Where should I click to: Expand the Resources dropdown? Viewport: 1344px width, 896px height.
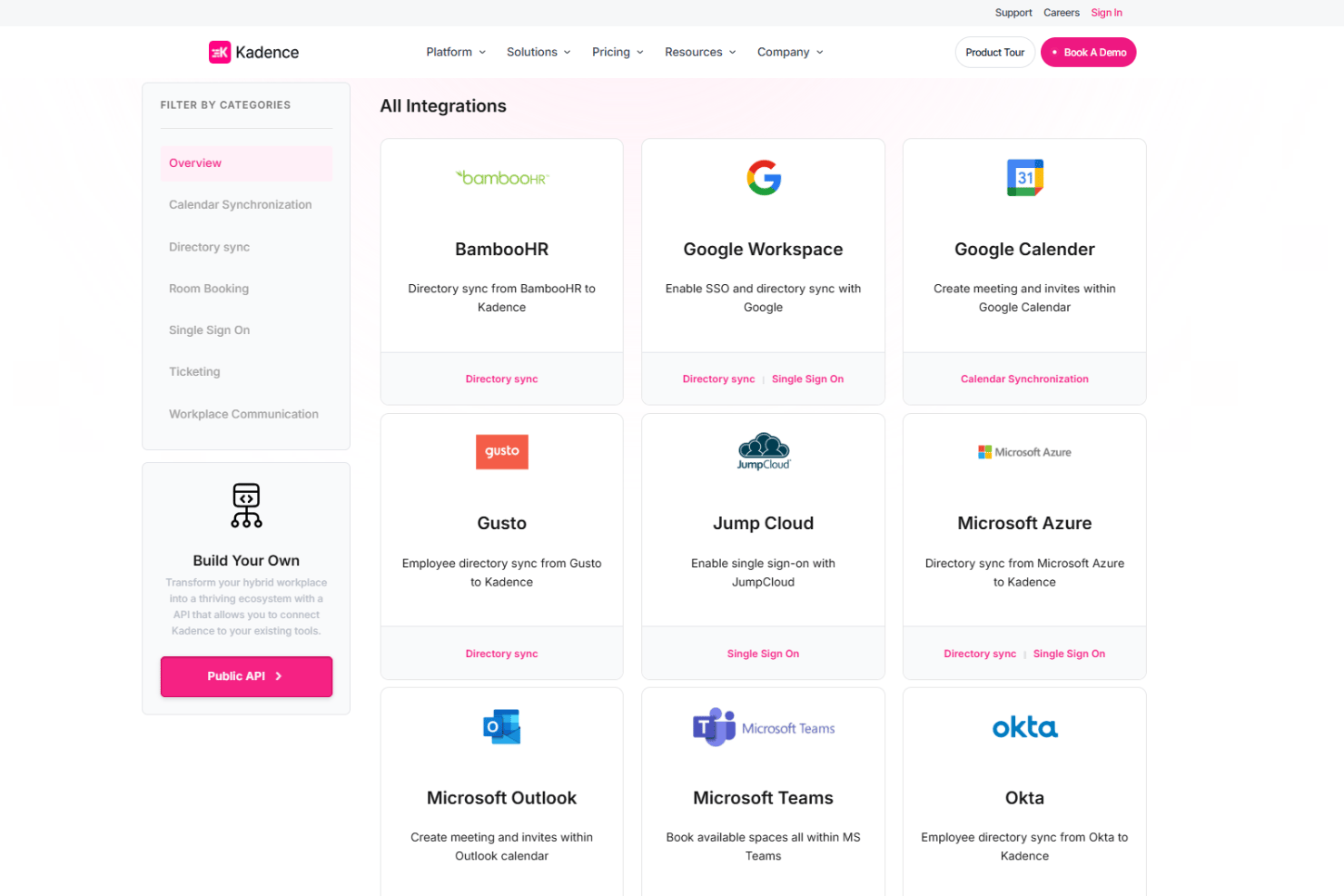tap(700, 52)
